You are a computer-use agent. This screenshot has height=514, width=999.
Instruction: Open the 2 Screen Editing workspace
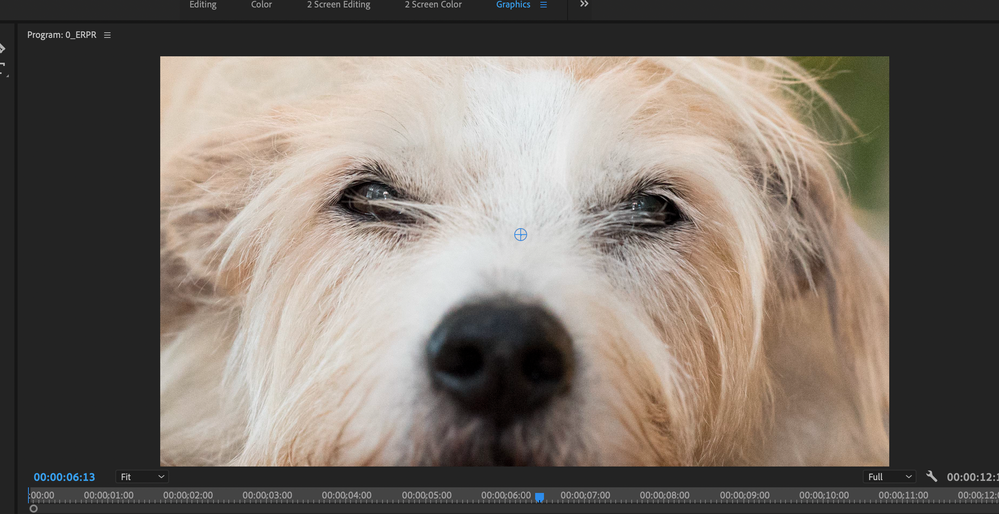(338, 5)
